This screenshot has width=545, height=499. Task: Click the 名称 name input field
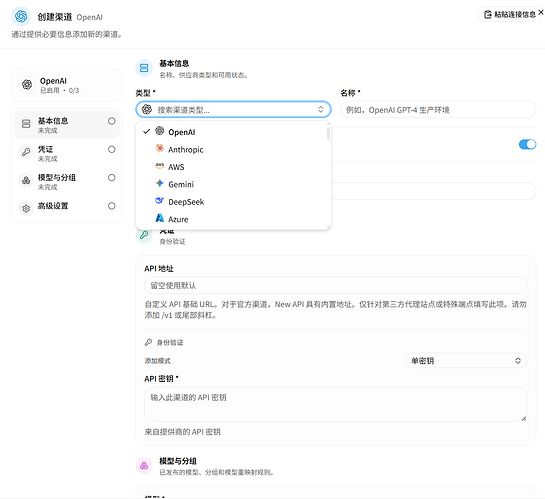(x=438, y=110)
